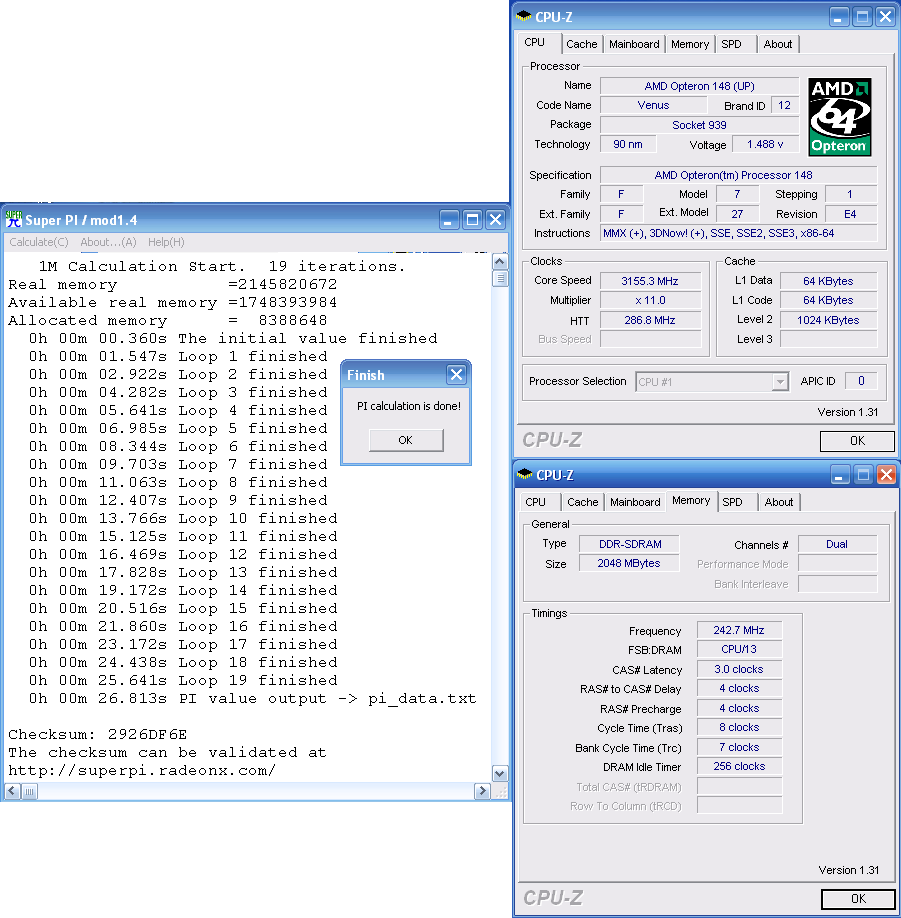This screenshot has width=901, height=918.
Task: Switch to Cache tab in bottom CPU-Z
Action: click(x=583, y=502)
